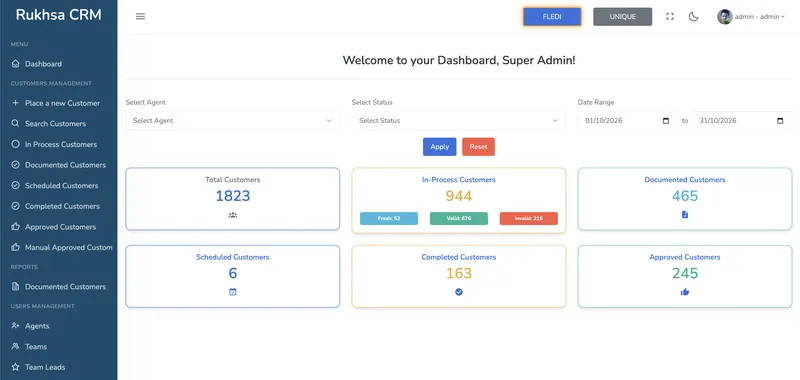Click the start date field 01/10/2026
The height and width of the screenshot is (380, 800).
click(627, 121)
